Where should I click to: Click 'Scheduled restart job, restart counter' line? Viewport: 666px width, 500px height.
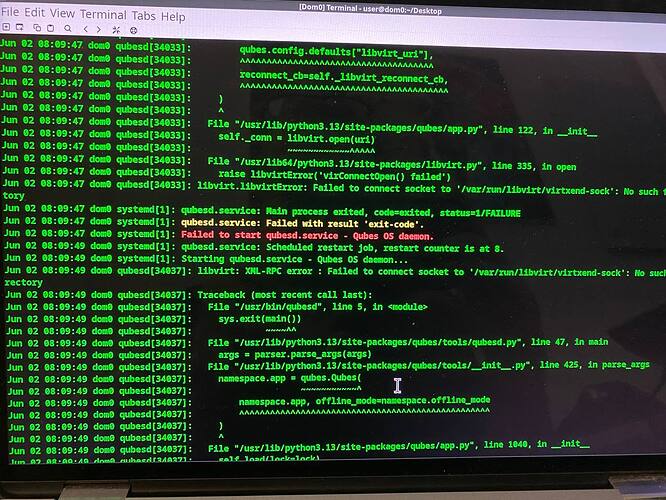tap(342, 248)
